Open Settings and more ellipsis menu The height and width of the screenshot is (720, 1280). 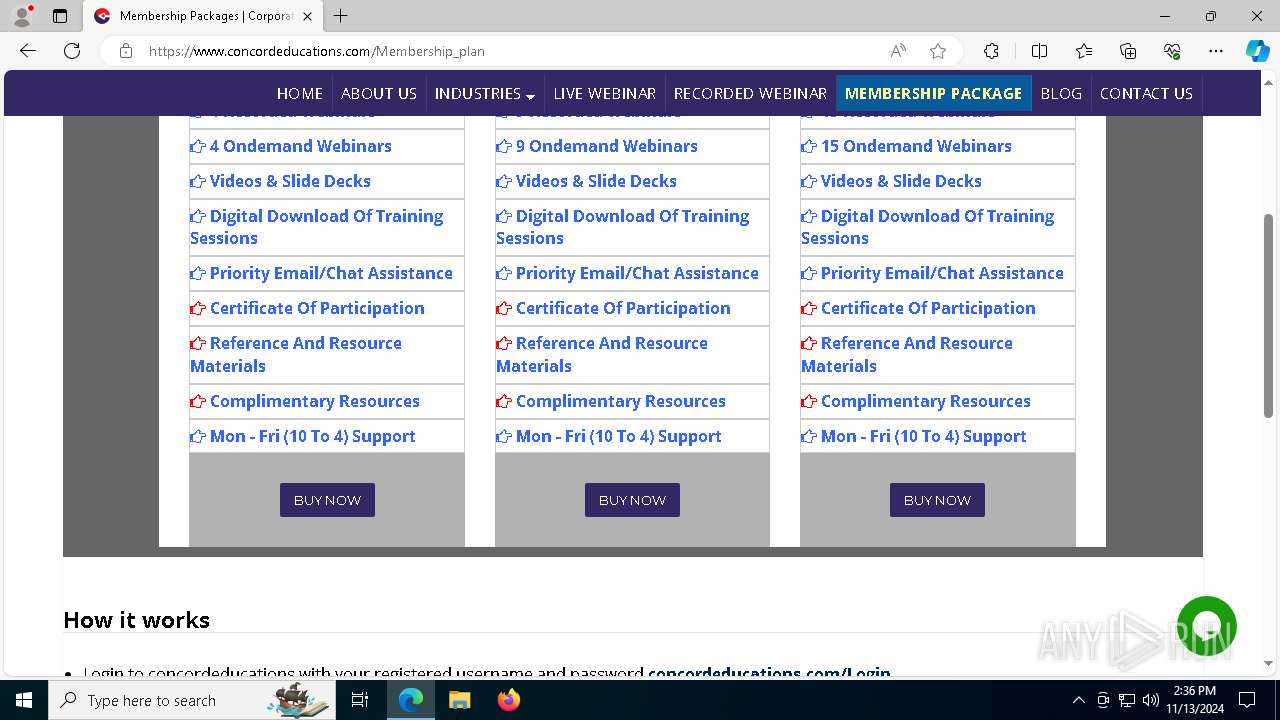pos(1216,51)
